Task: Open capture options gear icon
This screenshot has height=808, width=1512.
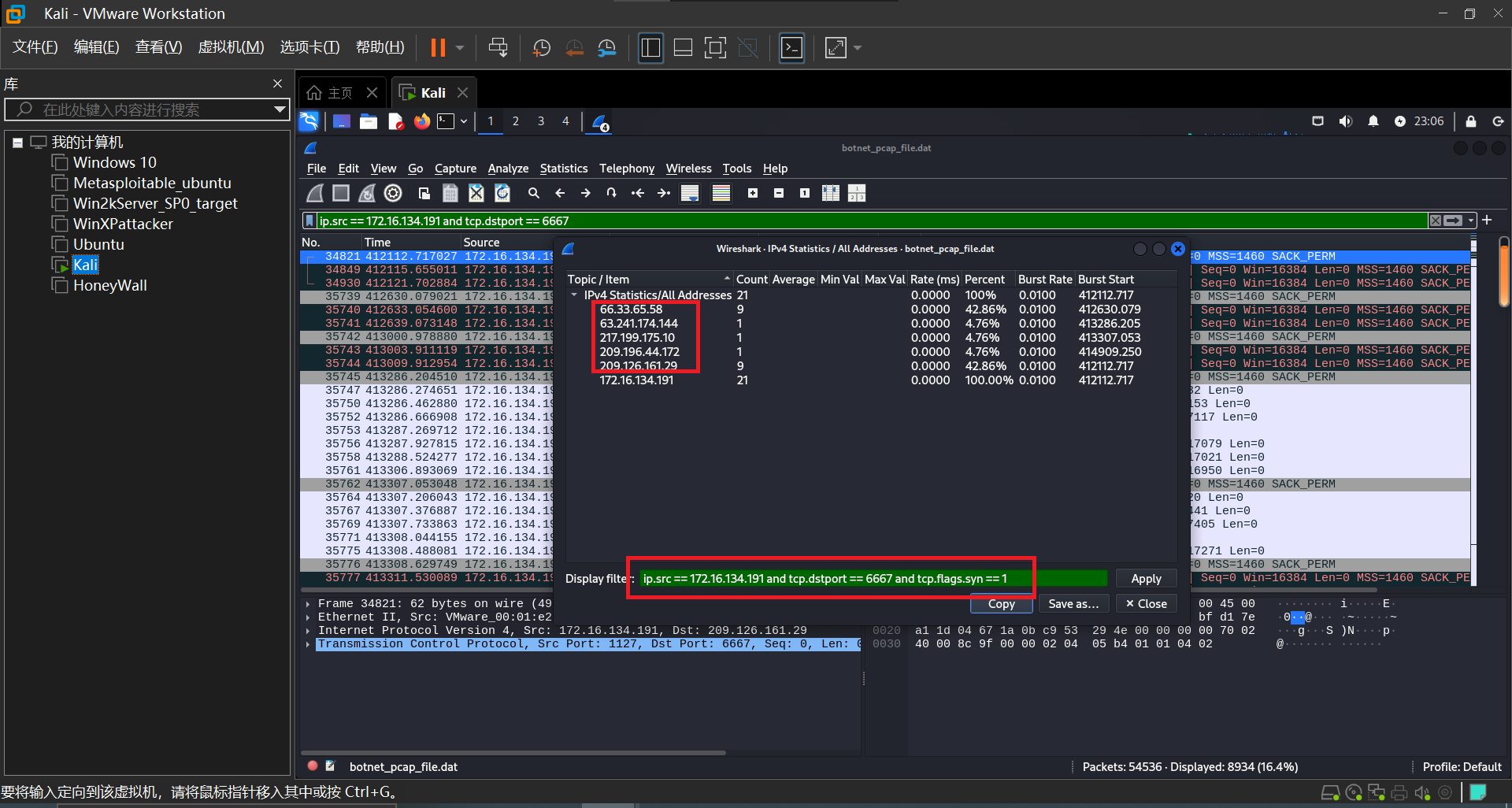Action: click(393, 193)
